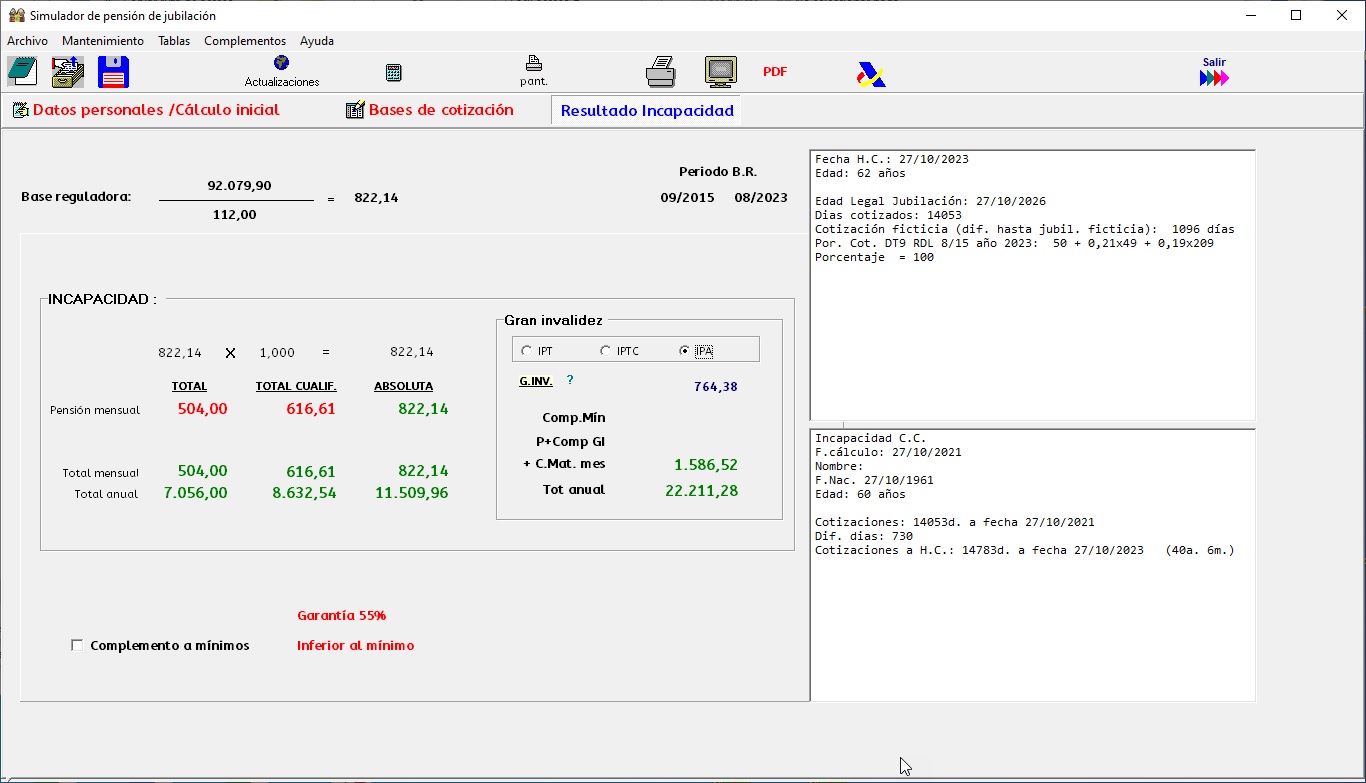Click total anual value 8.632,54
The height and width of the screenshot is (783, 1366).
(x=303, y=493)
